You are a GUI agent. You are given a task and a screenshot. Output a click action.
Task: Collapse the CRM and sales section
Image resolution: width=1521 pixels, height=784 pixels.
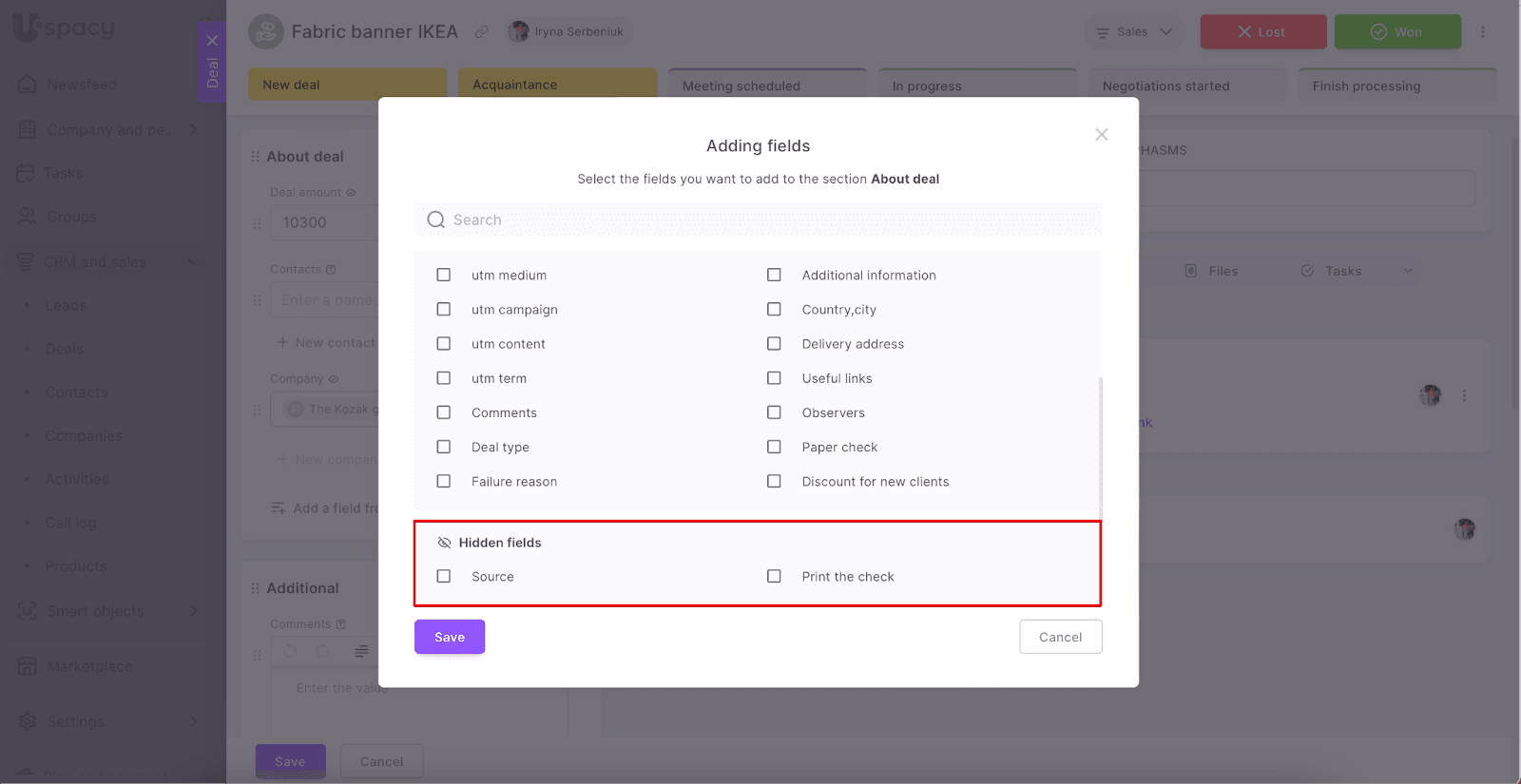[x=194, y=262]
